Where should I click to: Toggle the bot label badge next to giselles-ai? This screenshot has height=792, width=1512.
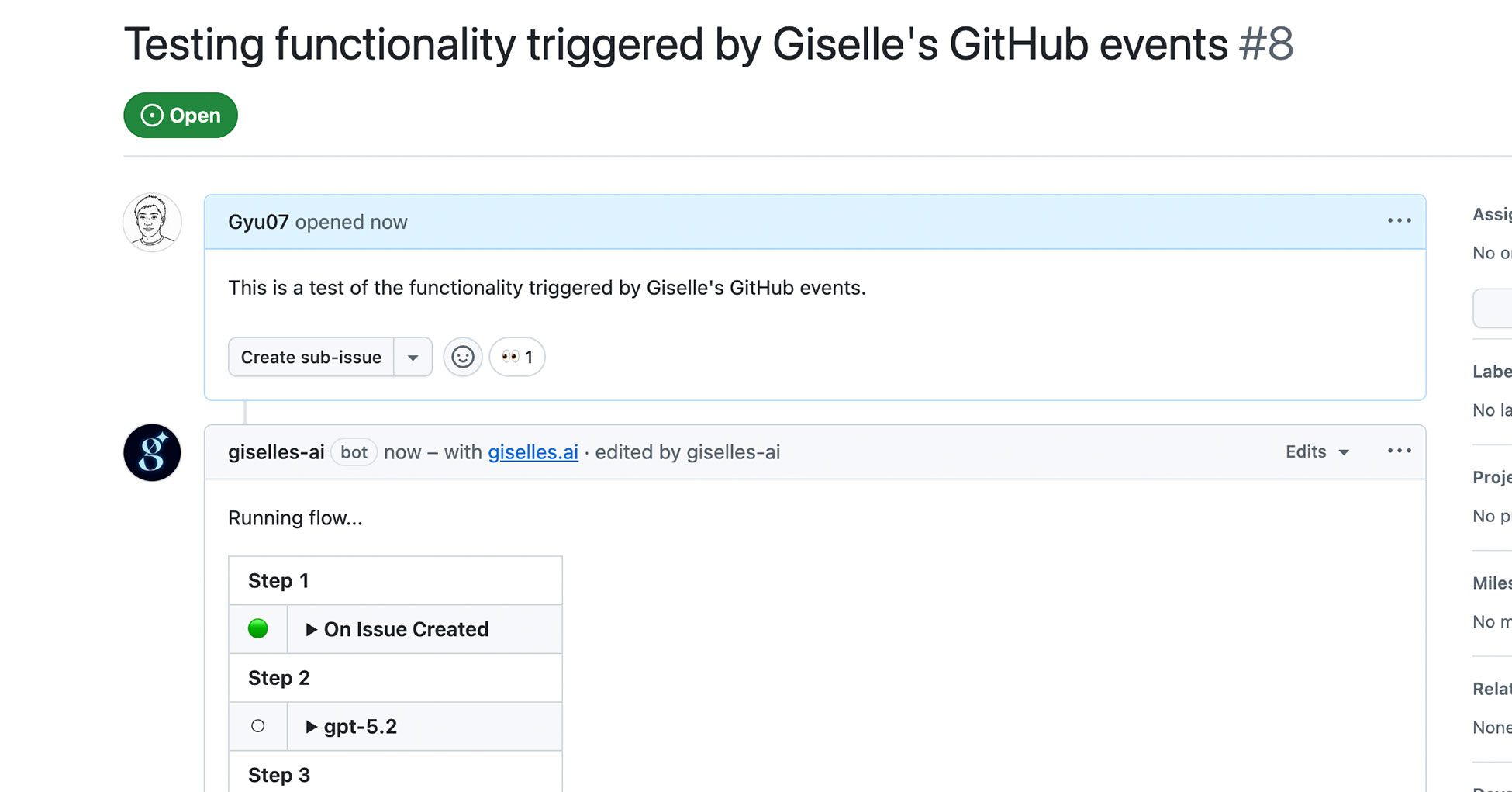tap(354, 452)
